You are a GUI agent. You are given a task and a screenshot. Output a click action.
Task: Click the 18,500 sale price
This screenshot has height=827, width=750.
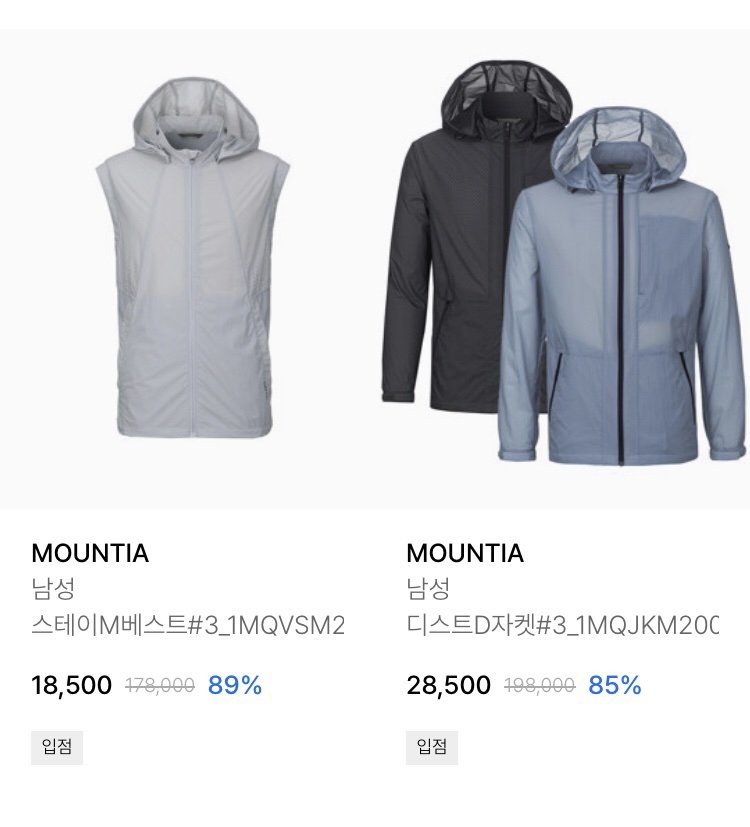[72, 685]
